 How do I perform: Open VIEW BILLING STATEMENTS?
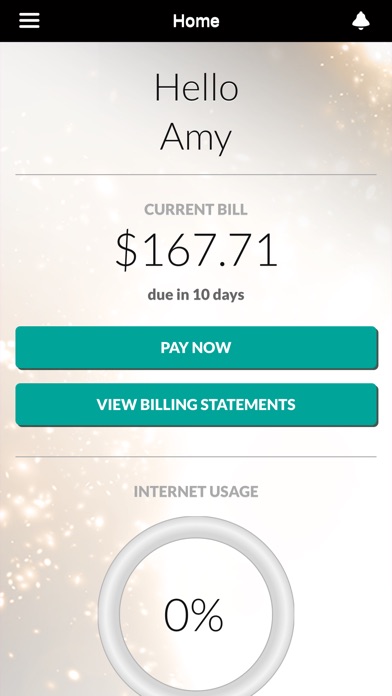(196, 405)
